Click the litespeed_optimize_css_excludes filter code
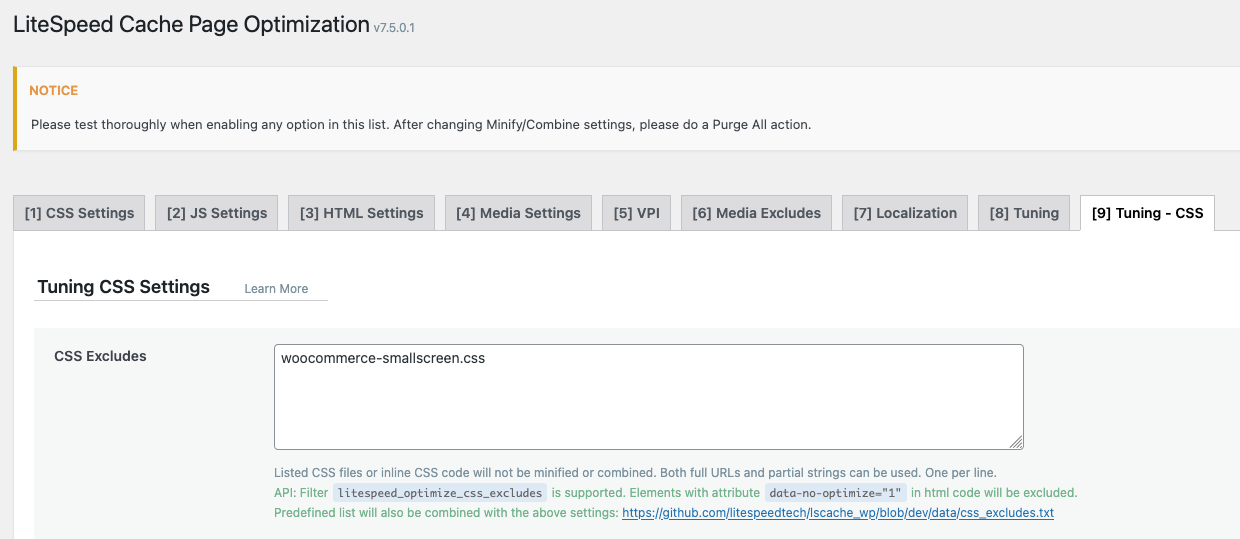Viewport: 1240px width, 539px height. click(x=440, y=493)
